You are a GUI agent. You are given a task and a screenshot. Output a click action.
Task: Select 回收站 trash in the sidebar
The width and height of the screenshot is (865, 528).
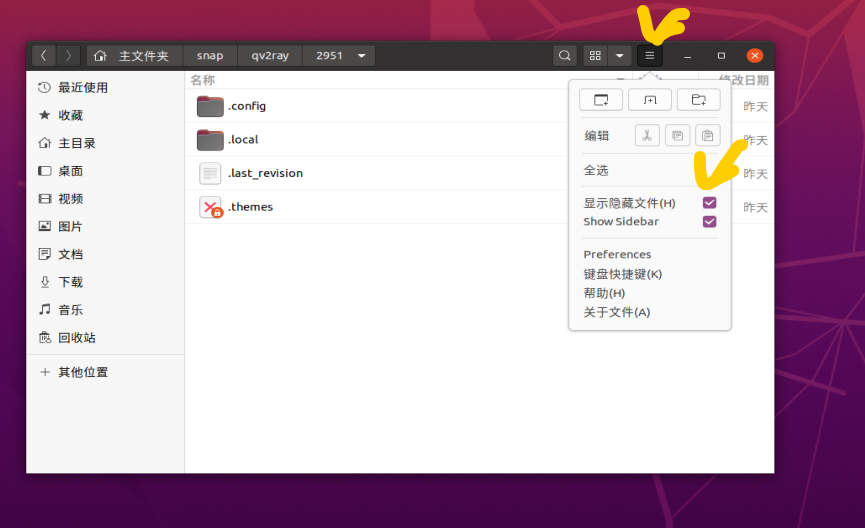(105, 338)
